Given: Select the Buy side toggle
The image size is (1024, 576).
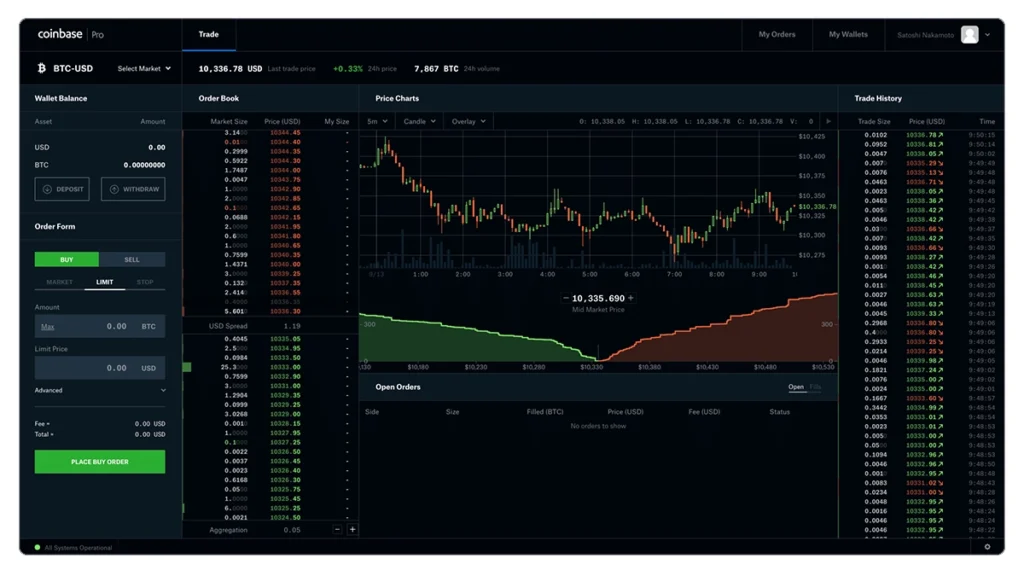Looking at the screenshot, I should (x=67, y=259).
